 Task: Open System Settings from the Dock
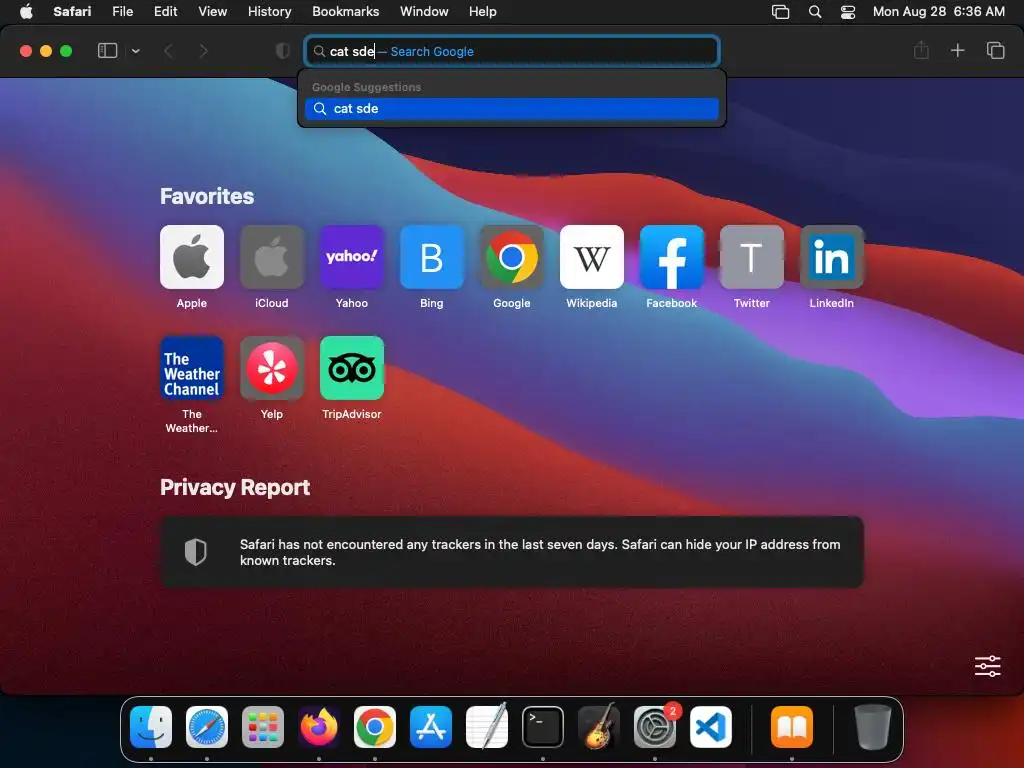pos(655,727)
